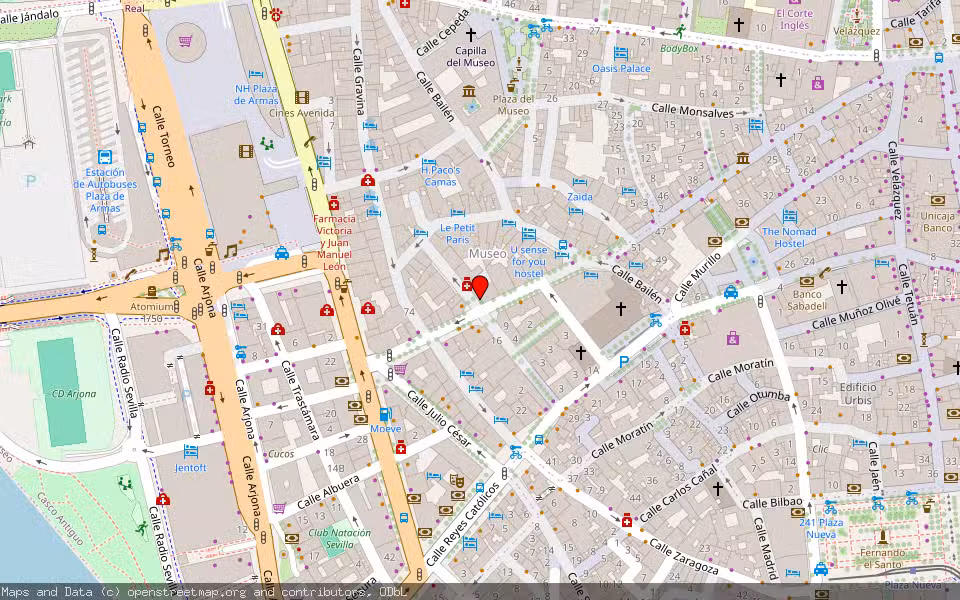Viewport: 960px width, 600px height.
Task: Click the Atomium 1750 monument icon
Action: pos(152,291)
